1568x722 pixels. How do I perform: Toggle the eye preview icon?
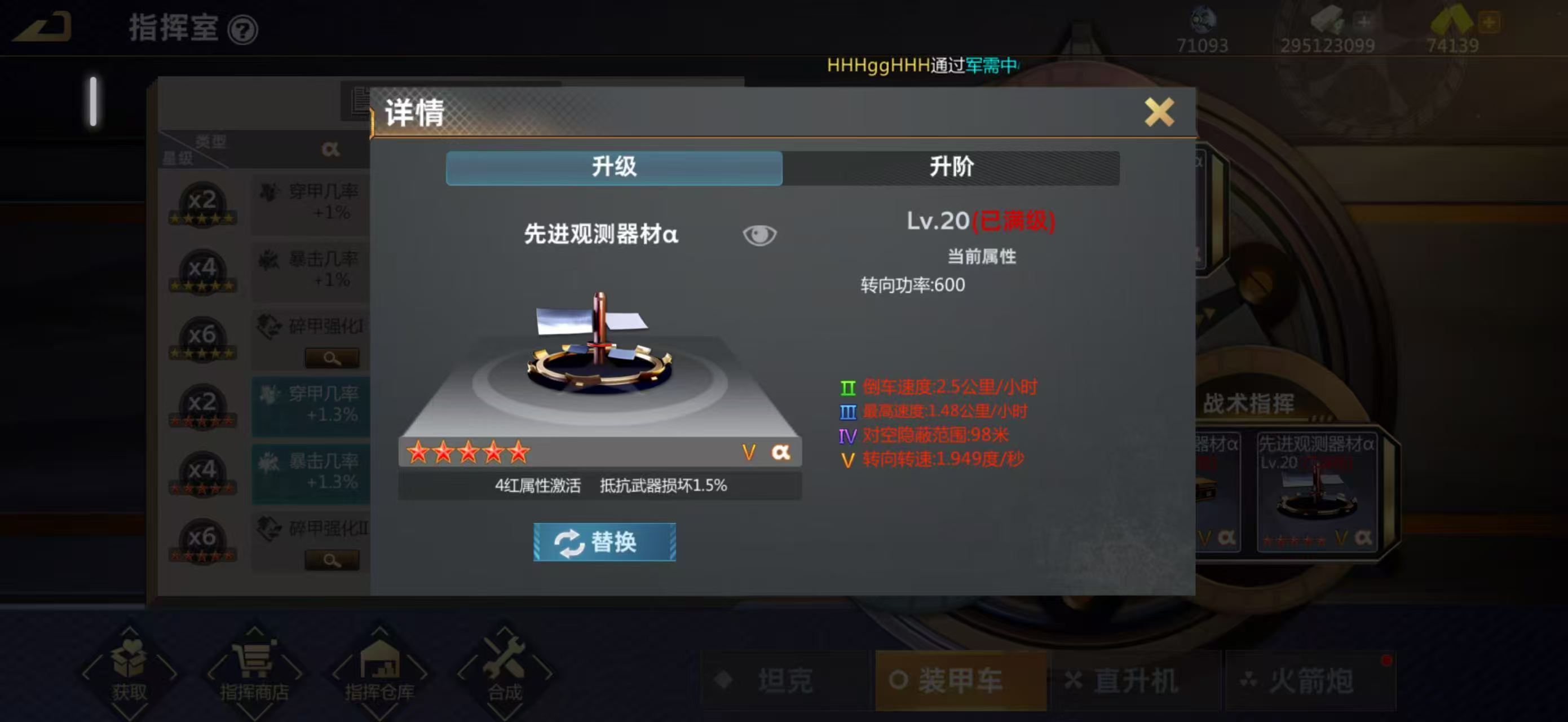coord(759,235)
